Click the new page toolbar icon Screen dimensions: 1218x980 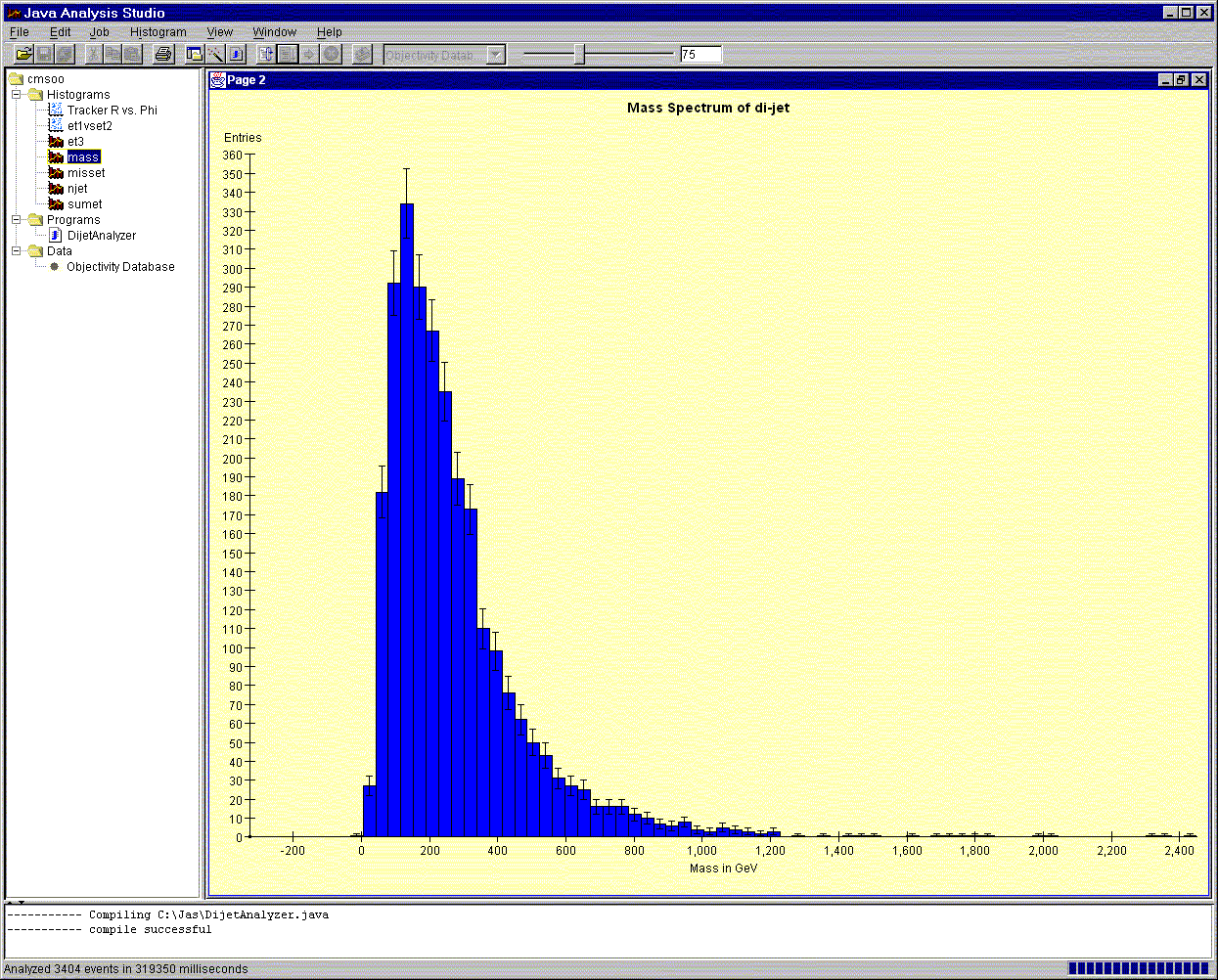[193, 54]
